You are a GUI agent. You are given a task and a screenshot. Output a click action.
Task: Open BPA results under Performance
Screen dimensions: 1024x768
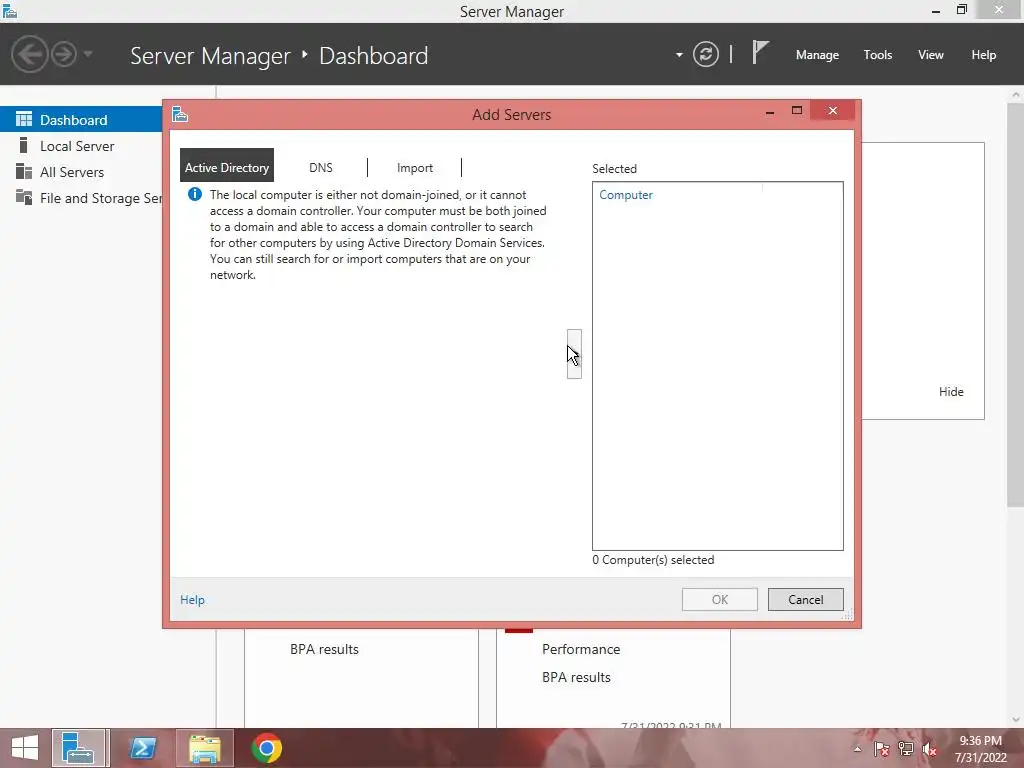pyautogui.click(x=576, y=677)
